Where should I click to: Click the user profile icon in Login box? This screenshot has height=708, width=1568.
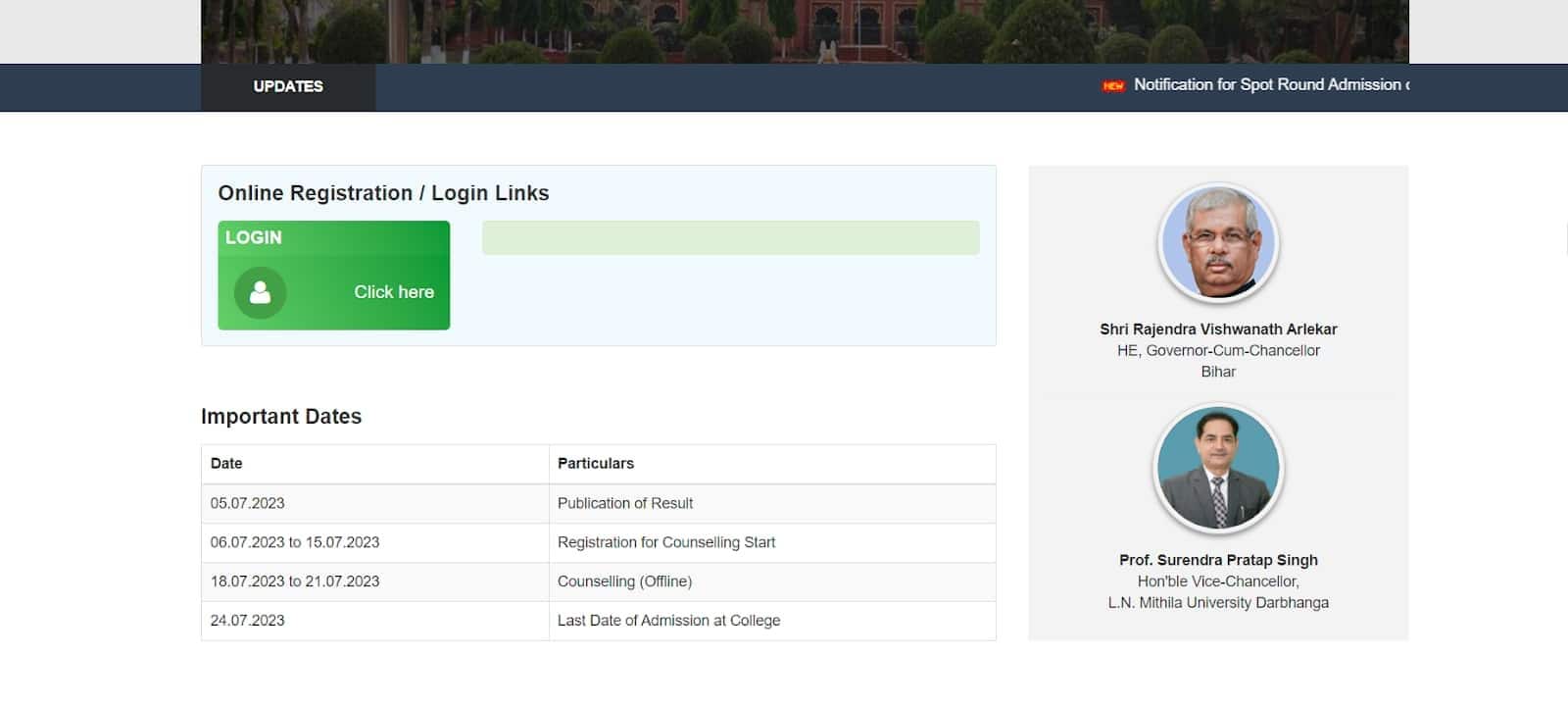click(260, 292)
